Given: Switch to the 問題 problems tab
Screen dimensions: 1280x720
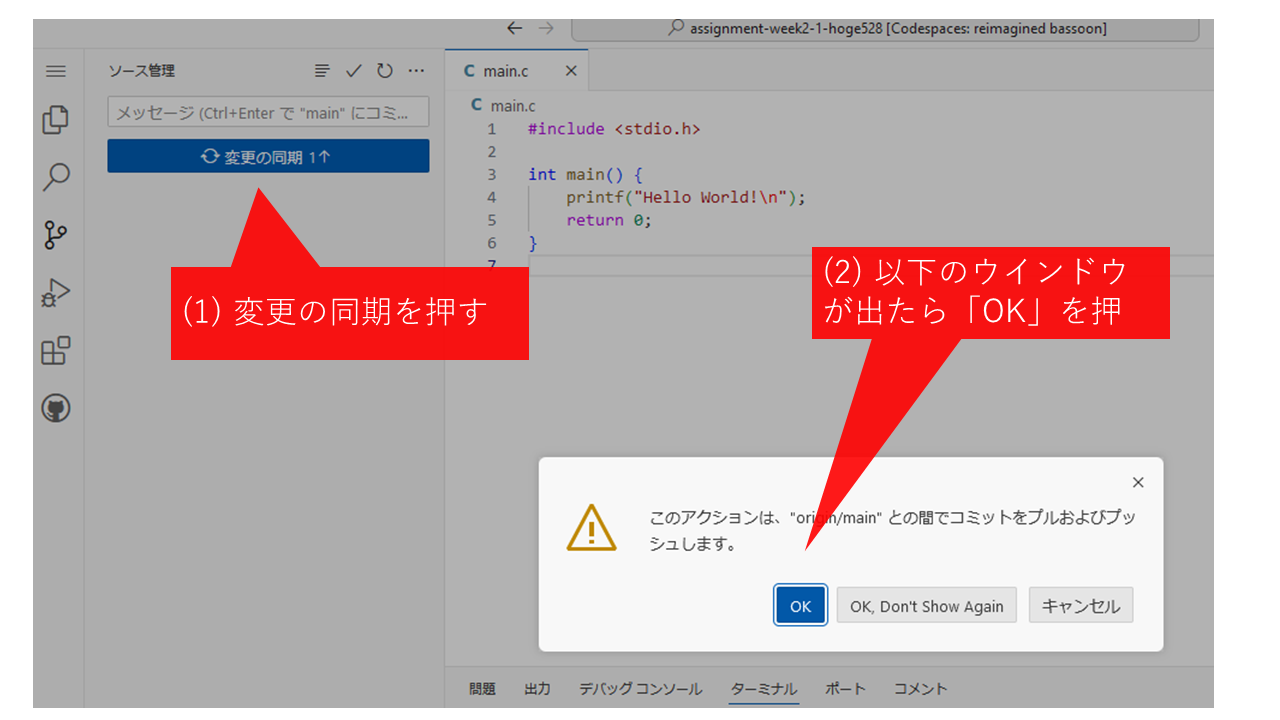Looking at the screenshot, I should (482, 689).
